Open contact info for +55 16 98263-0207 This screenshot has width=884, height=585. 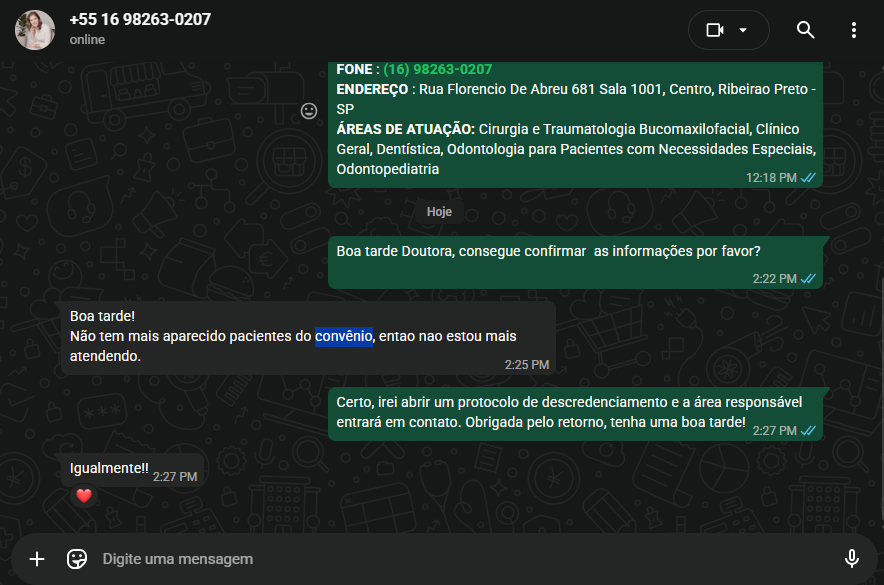coord(140,19)
